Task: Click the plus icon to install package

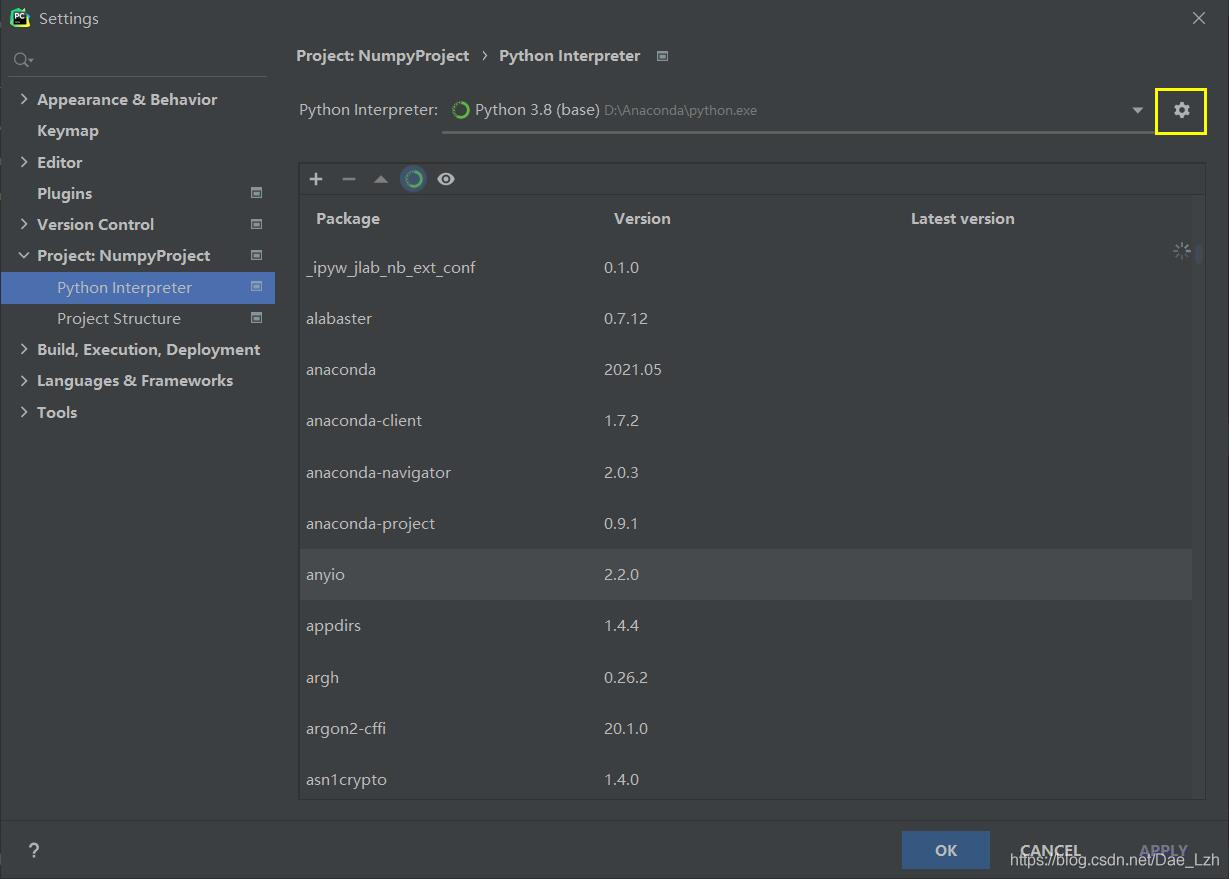Action: click(316, 179)
